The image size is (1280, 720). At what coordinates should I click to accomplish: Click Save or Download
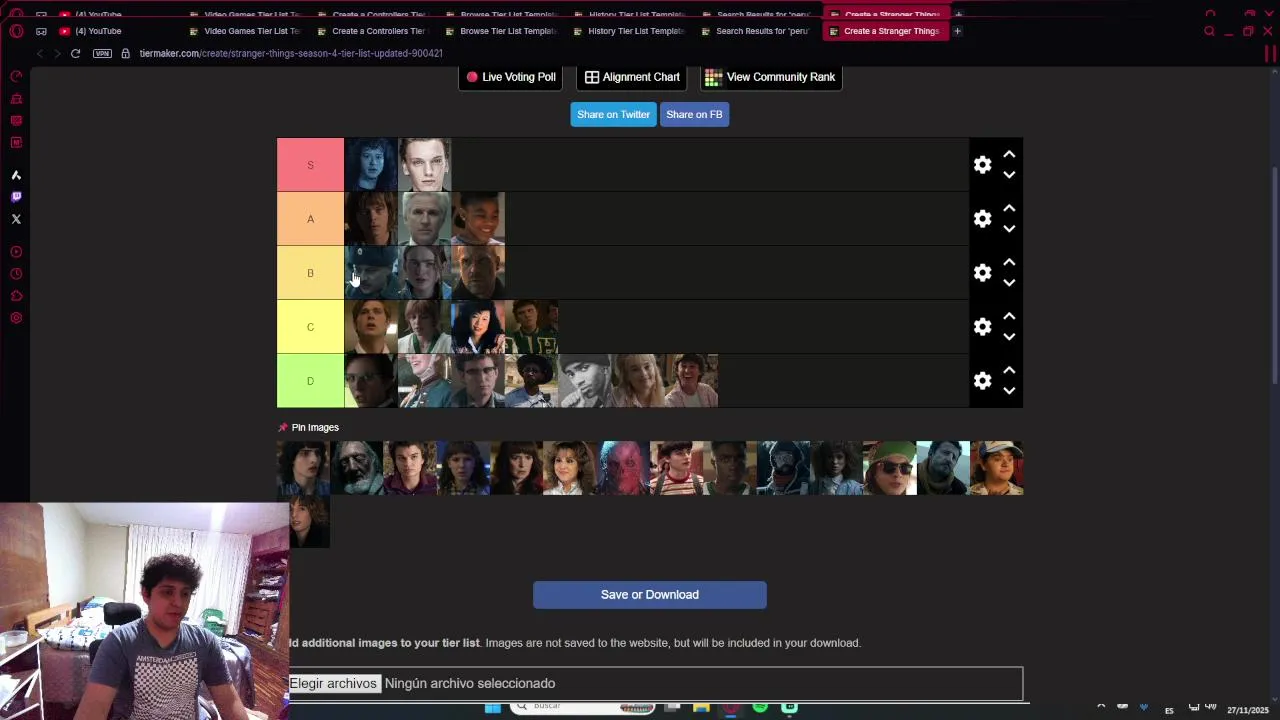(650, 595)
